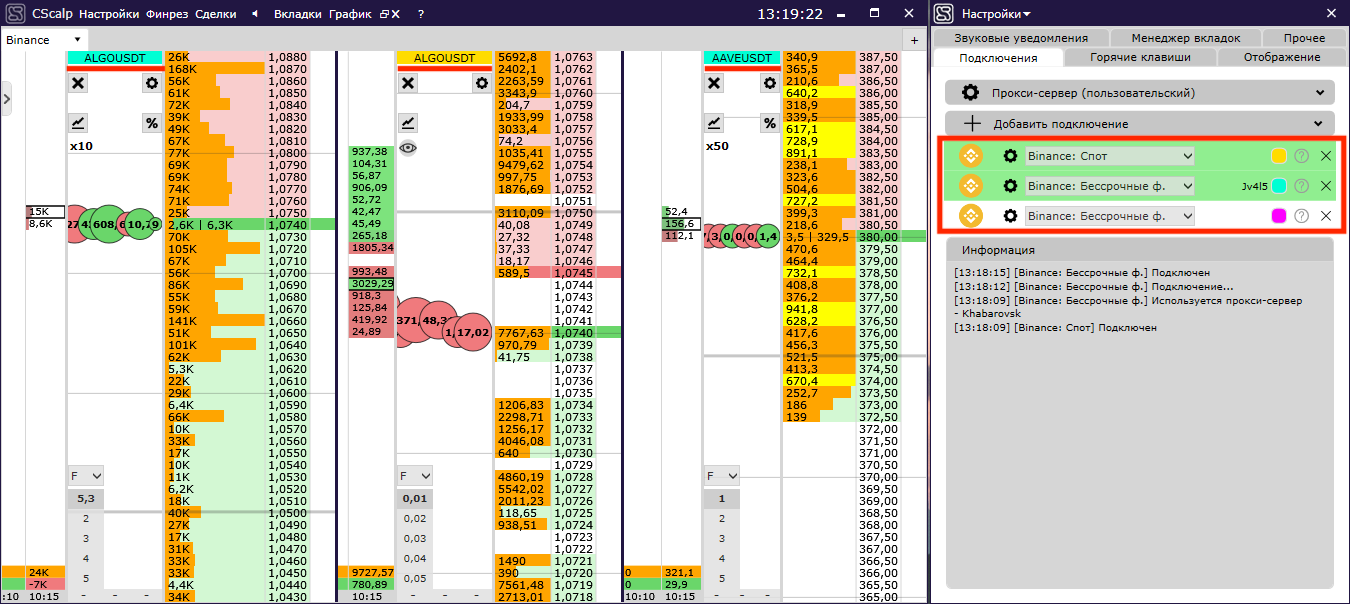This screenshot has height=604, width=1350.
Task: Click help icon in Binance: Спот row
Action: click(x=1301, y=156)
